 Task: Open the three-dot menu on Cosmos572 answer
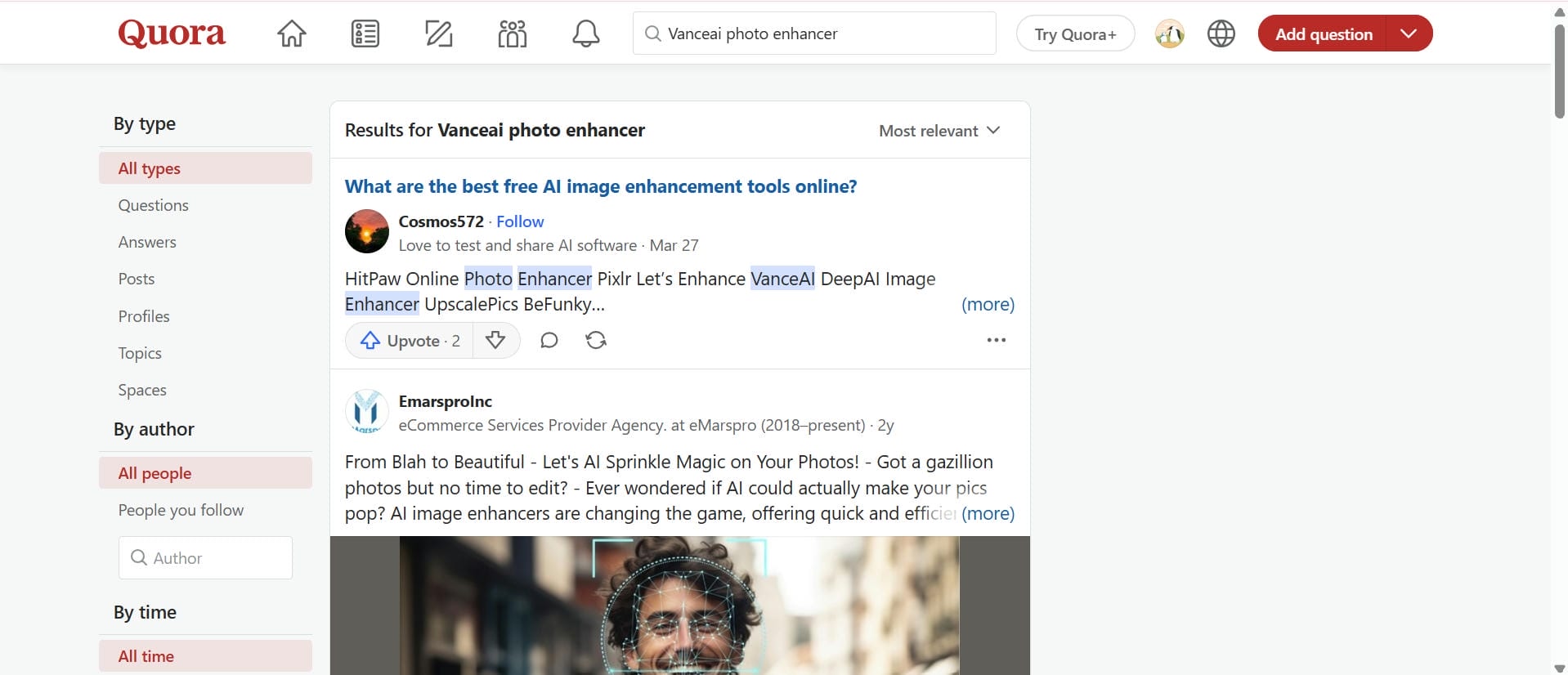996,340
